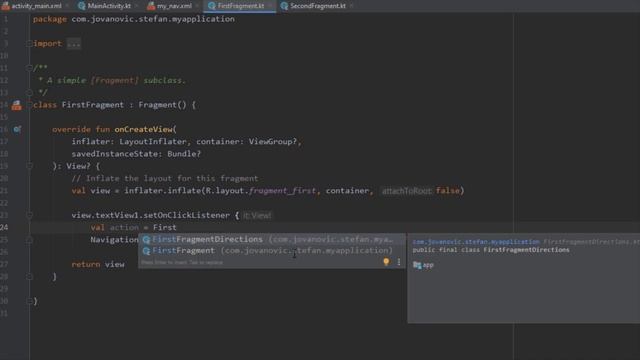
Task: Click the Navigation text on line 25
Action: coord(114,240)
